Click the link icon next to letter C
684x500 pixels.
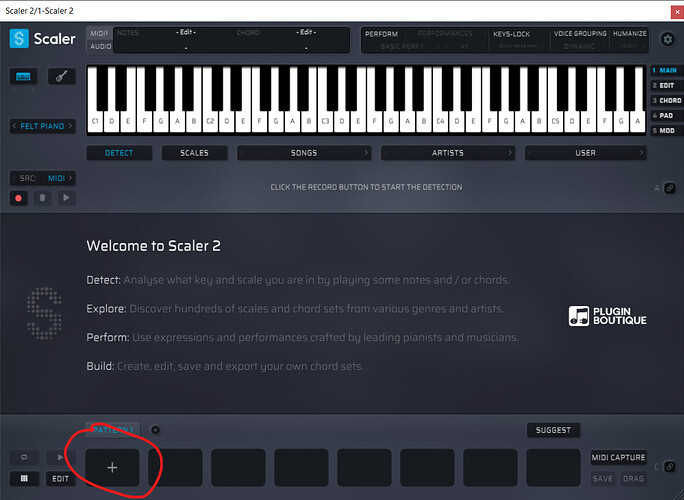point(670,466)
